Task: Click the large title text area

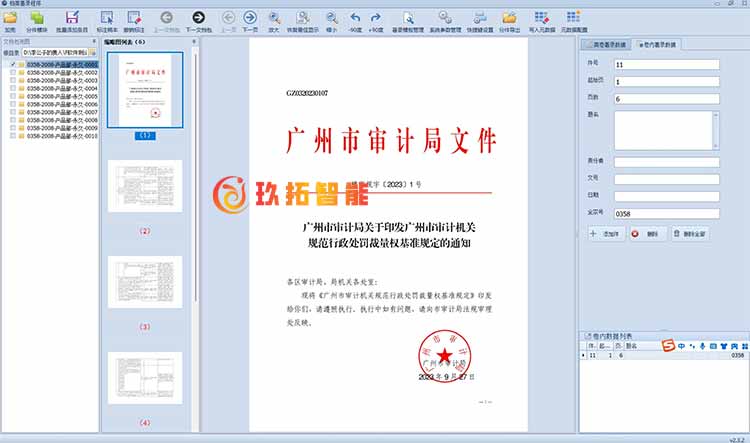Action: tap(663, 131)
